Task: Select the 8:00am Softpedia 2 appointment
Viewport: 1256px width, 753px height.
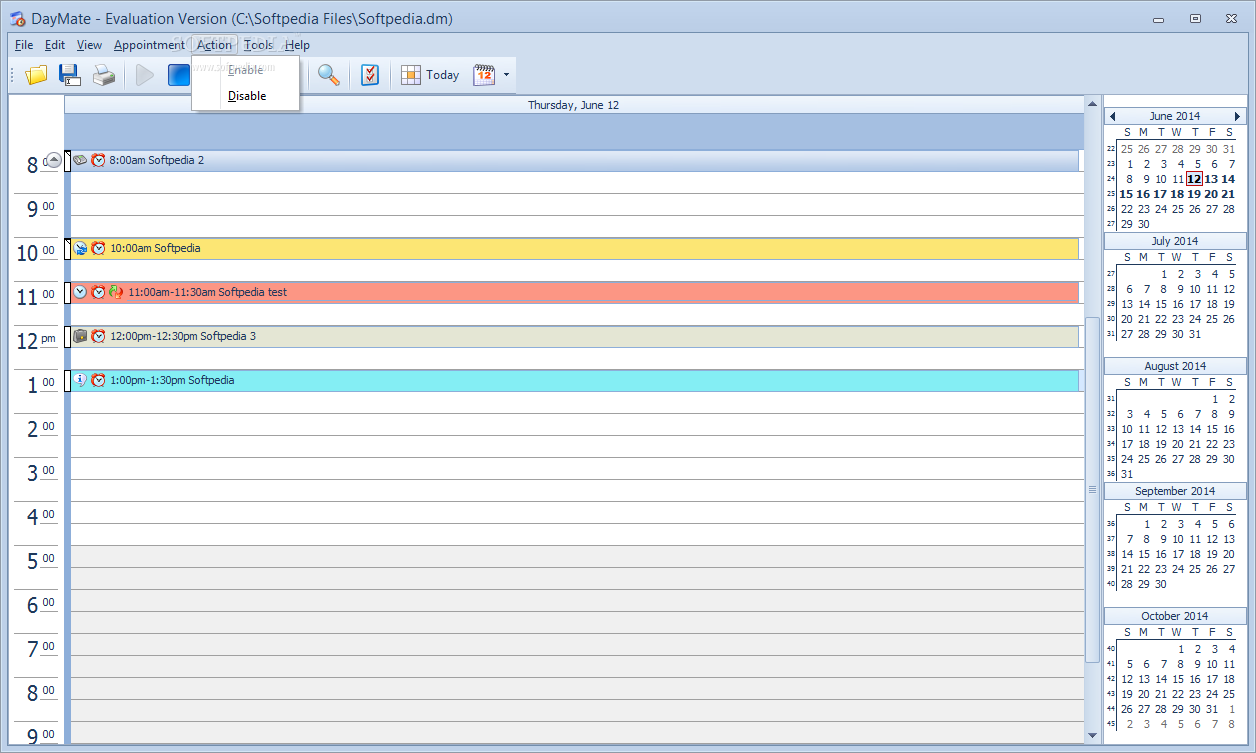Action: pyautogui.click(x=575, y=160)
